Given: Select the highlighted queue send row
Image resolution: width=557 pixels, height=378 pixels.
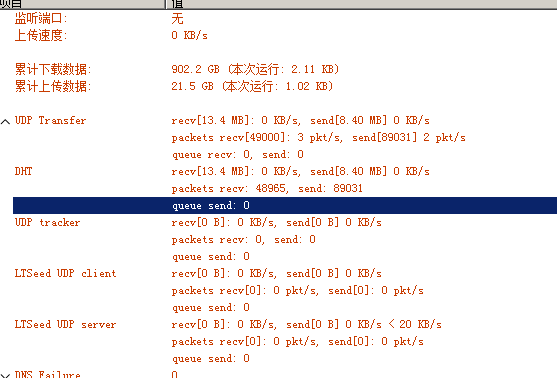Looking at the screenshot, I should (285, 205).
